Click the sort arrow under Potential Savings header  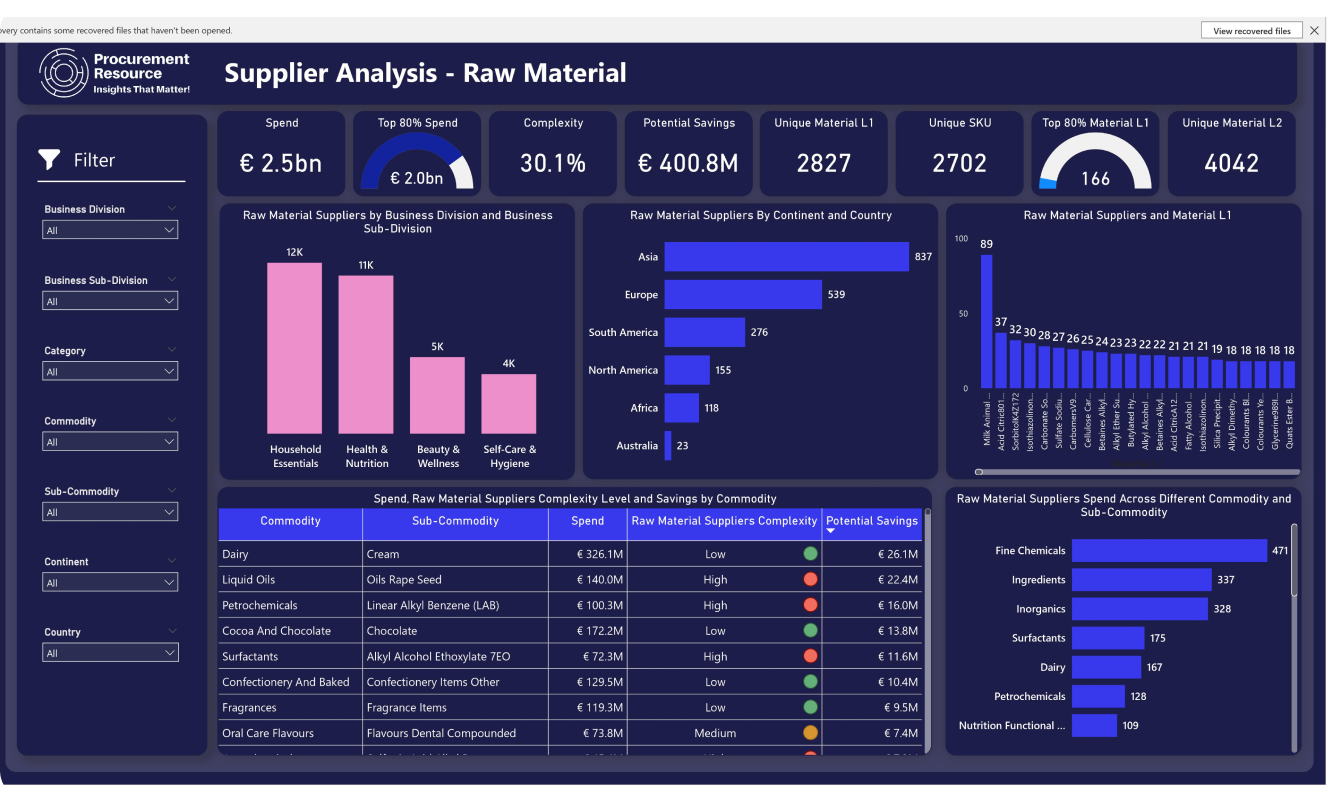point(830,531)
